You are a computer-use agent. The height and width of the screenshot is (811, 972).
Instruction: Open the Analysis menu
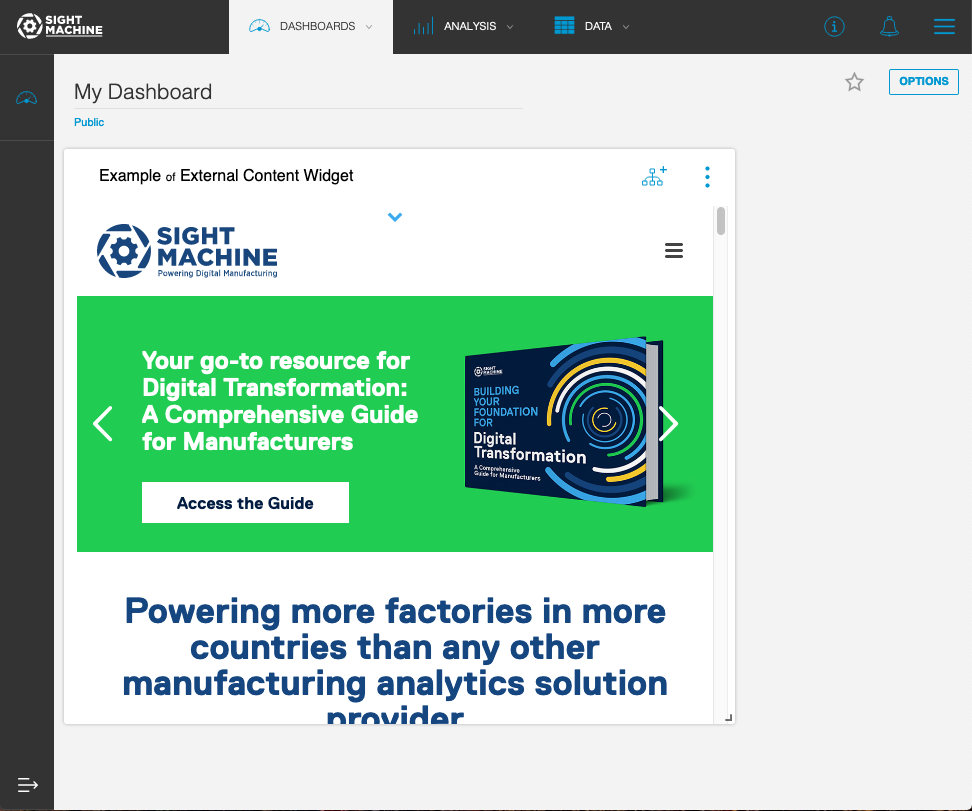coord(464,27)
